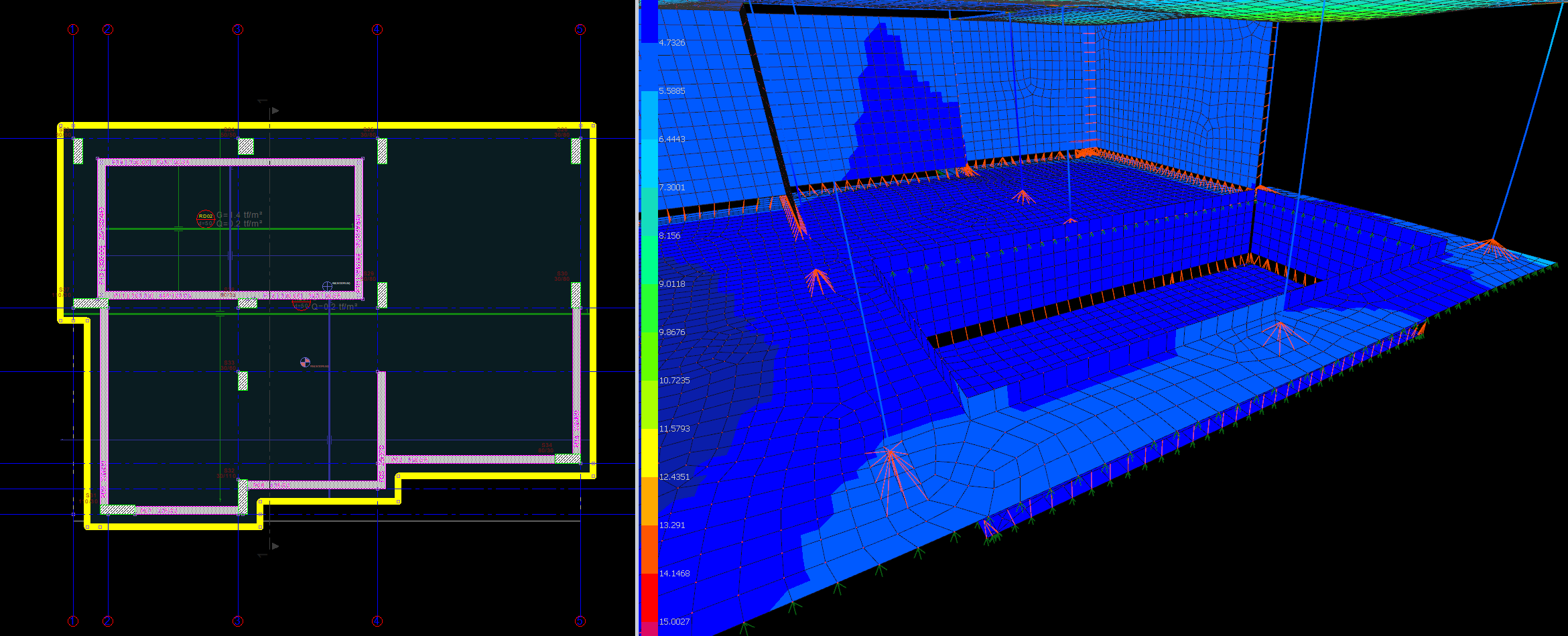Select top axis bubble 3
The width and height of the screenshot is (1568, 636).
pos(238,29)
